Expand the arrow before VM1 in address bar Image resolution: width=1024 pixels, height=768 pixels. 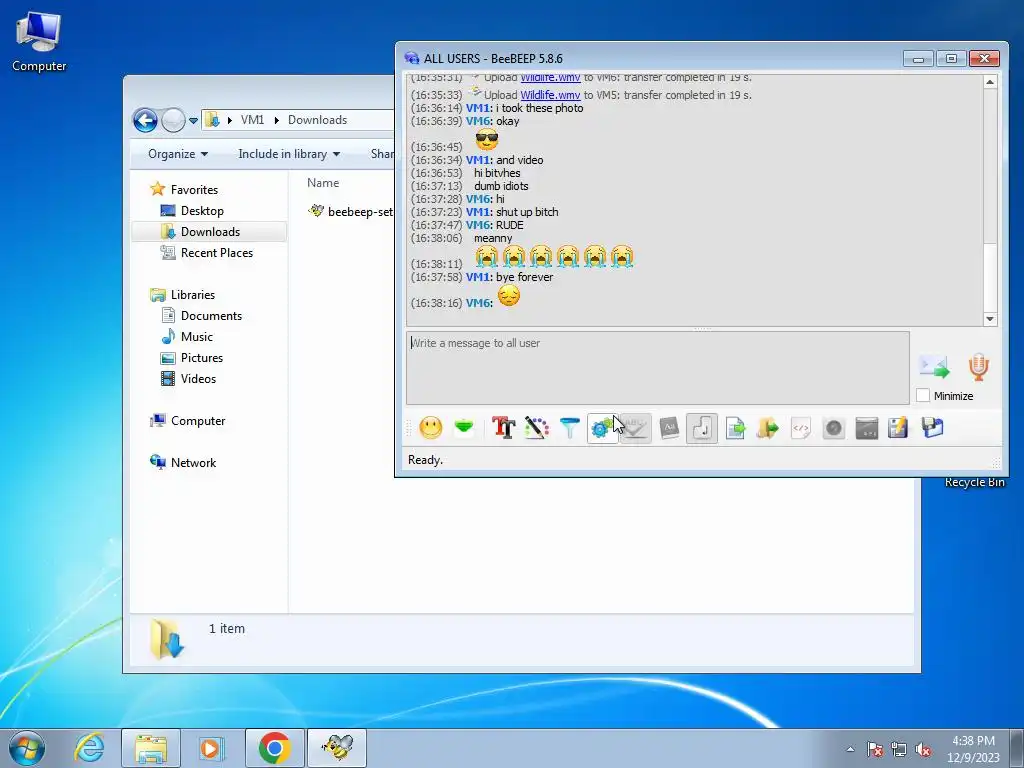click(230, 120)
